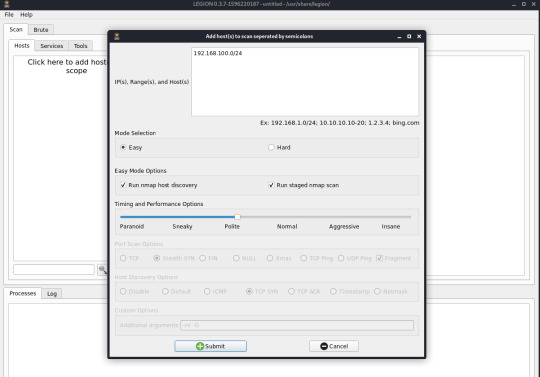Click the Submit button in the dialog

[x=210, y=346]
